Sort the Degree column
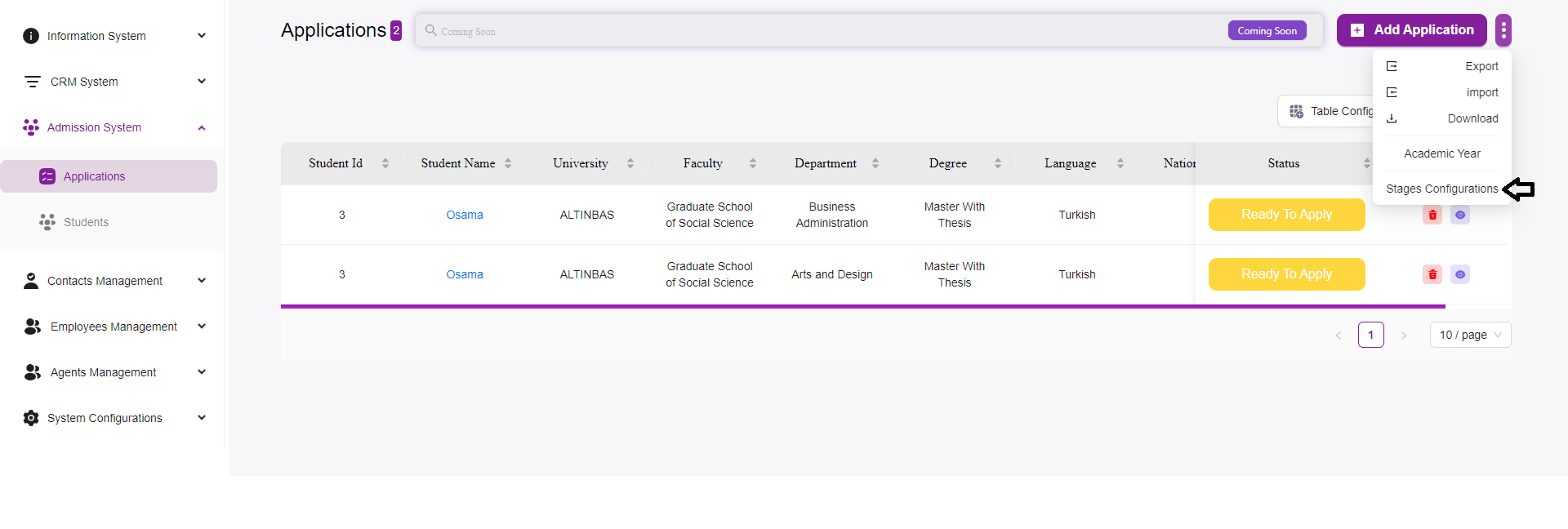Screen dimensions: 1568x529 (998, 163)
